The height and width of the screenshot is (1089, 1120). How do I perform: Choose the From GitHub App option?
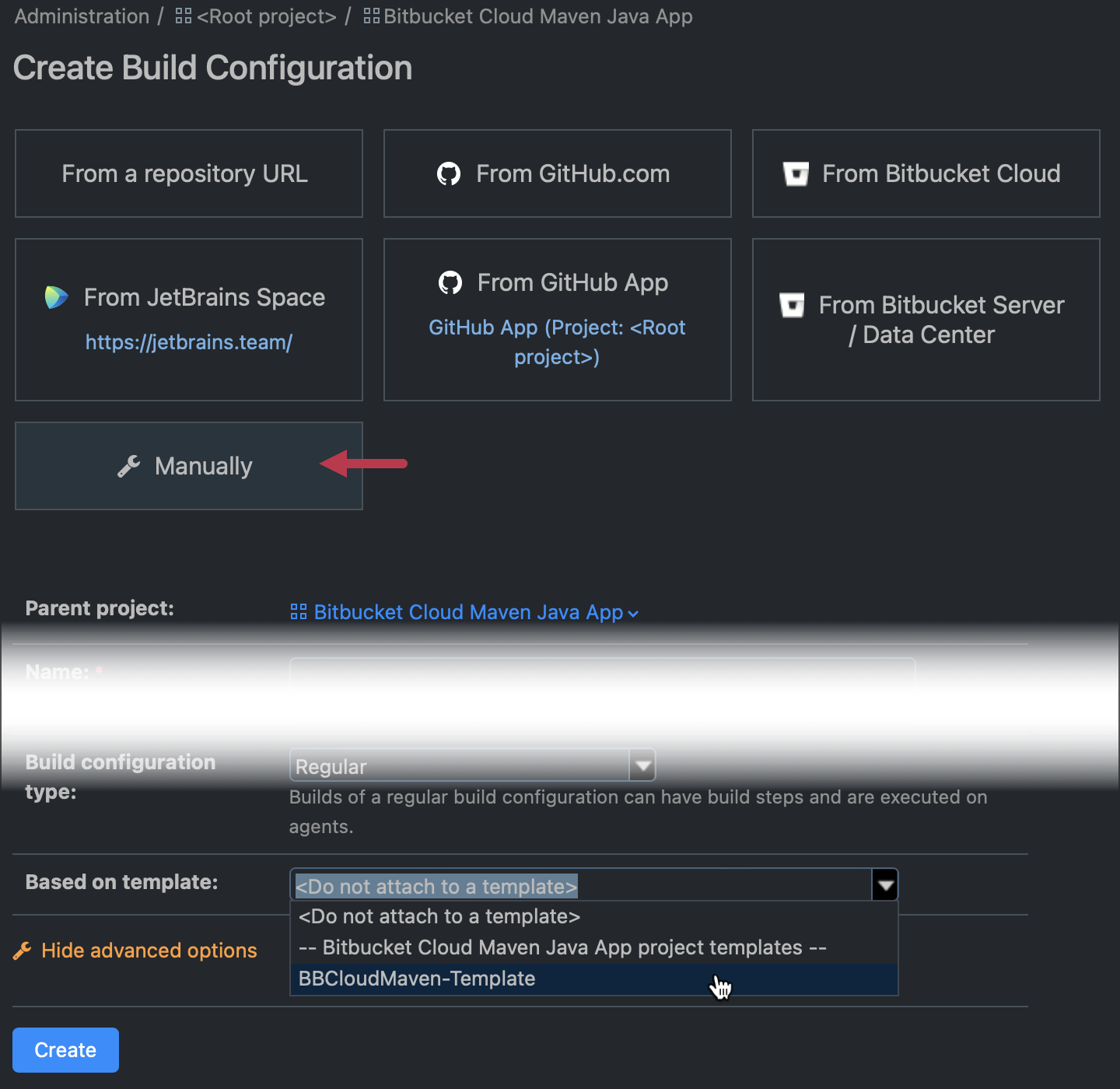tap(558, 320)
